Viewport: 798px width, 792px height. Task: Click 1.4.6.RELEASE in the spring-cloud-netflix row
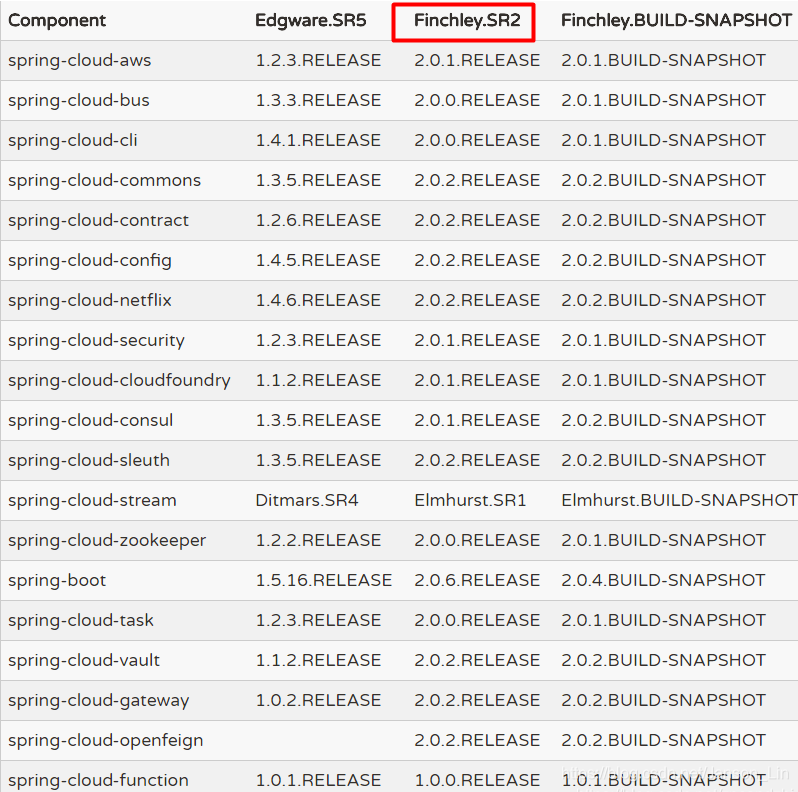[318, 300]
